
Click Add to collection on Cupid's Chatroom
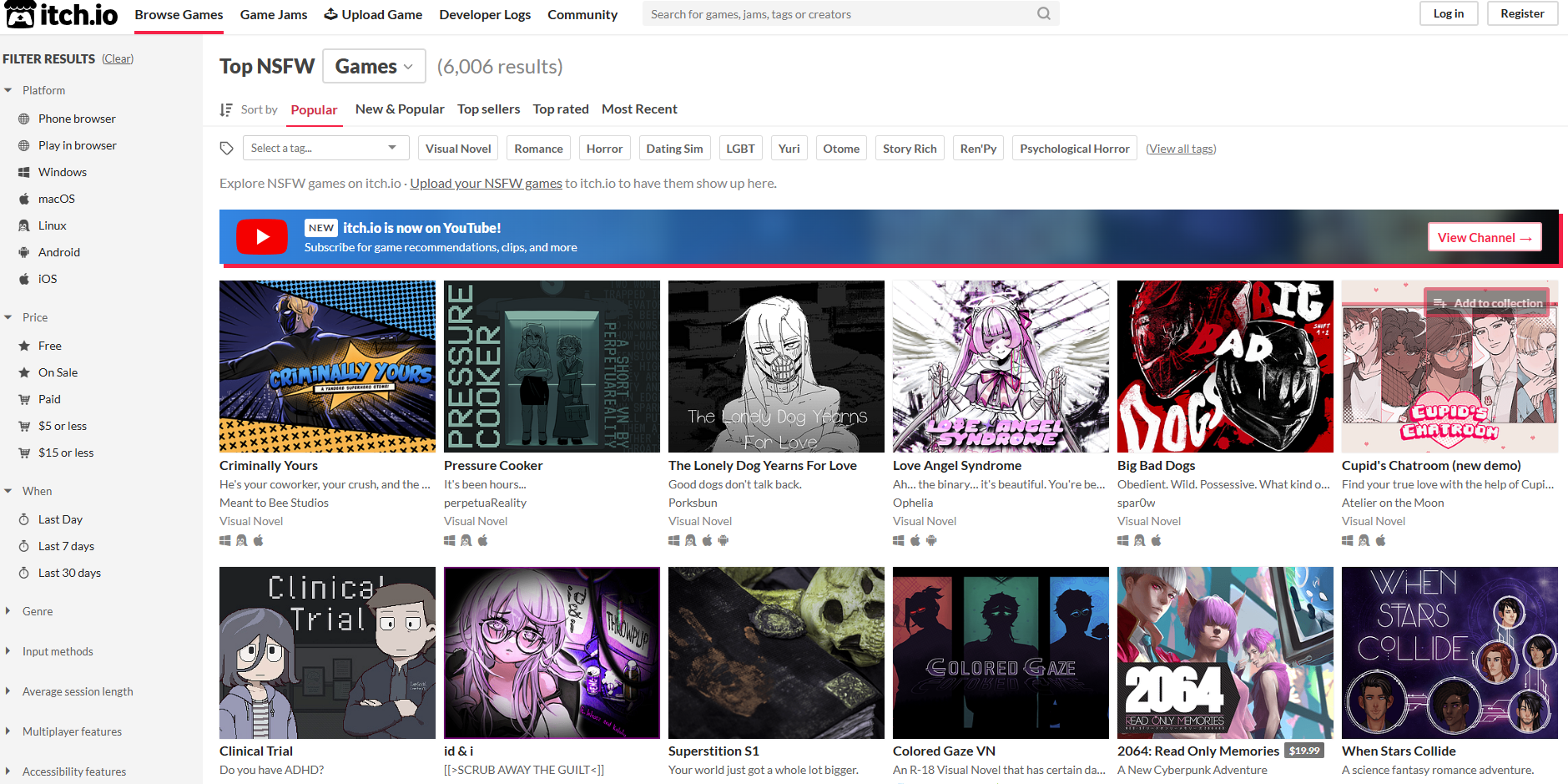pos(1487,302)
